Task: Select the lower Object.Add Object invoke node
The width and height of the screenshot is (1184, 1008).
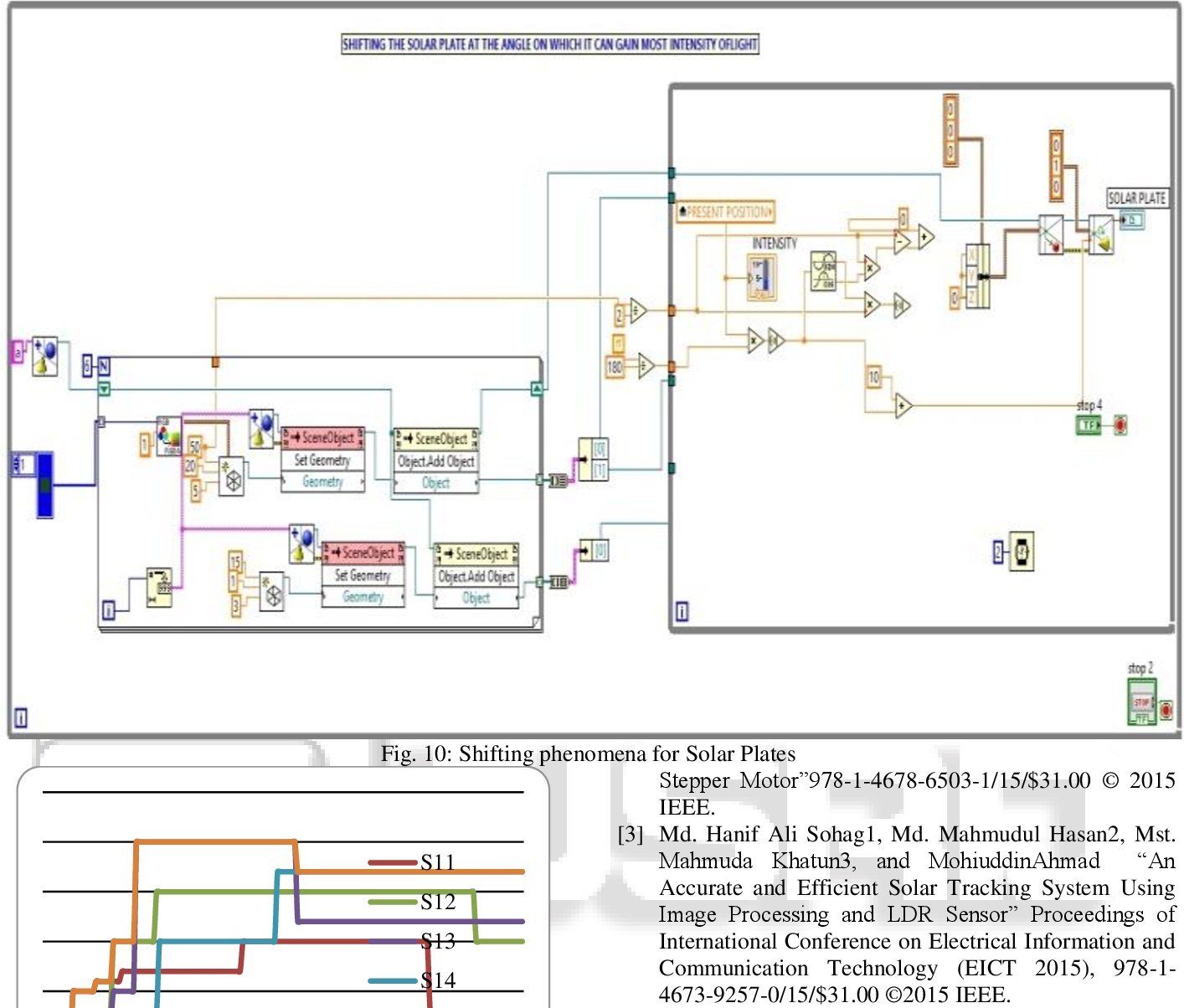Action: pos(476,576)
